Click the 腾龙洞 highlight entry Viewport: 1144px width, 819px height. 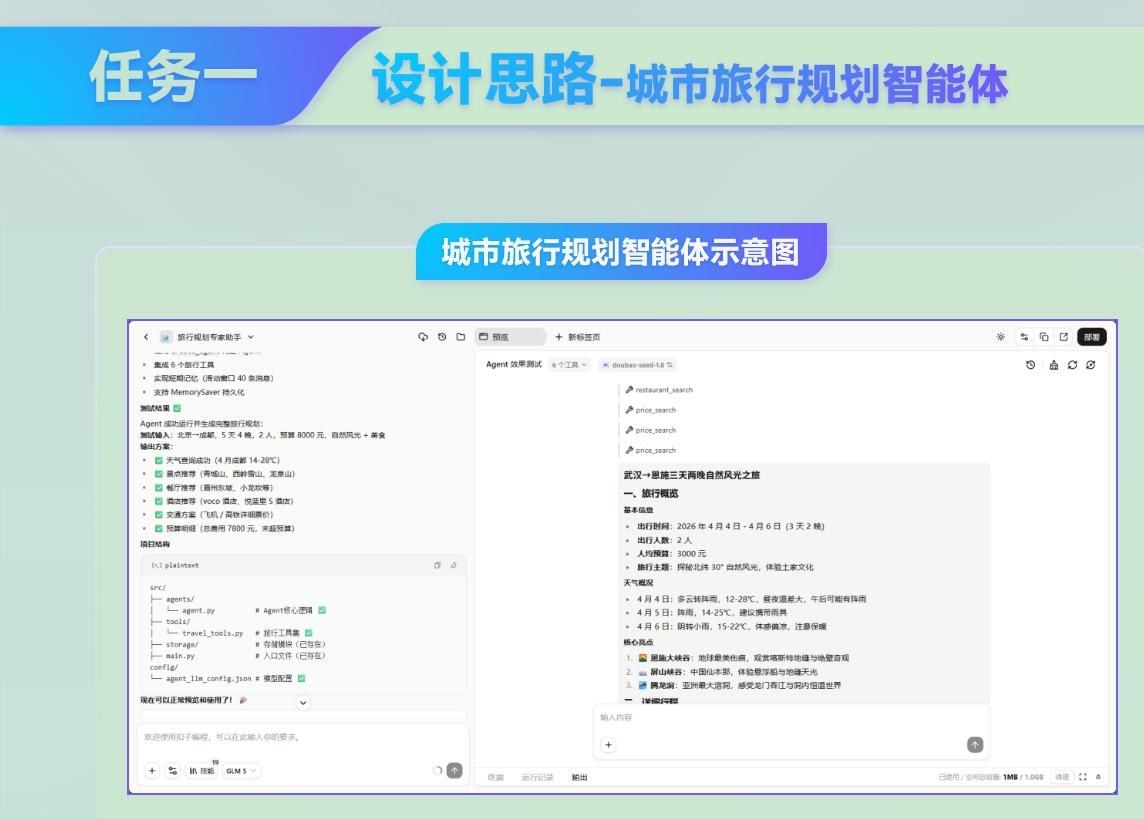pyautogui.click(x=739, y=686)
